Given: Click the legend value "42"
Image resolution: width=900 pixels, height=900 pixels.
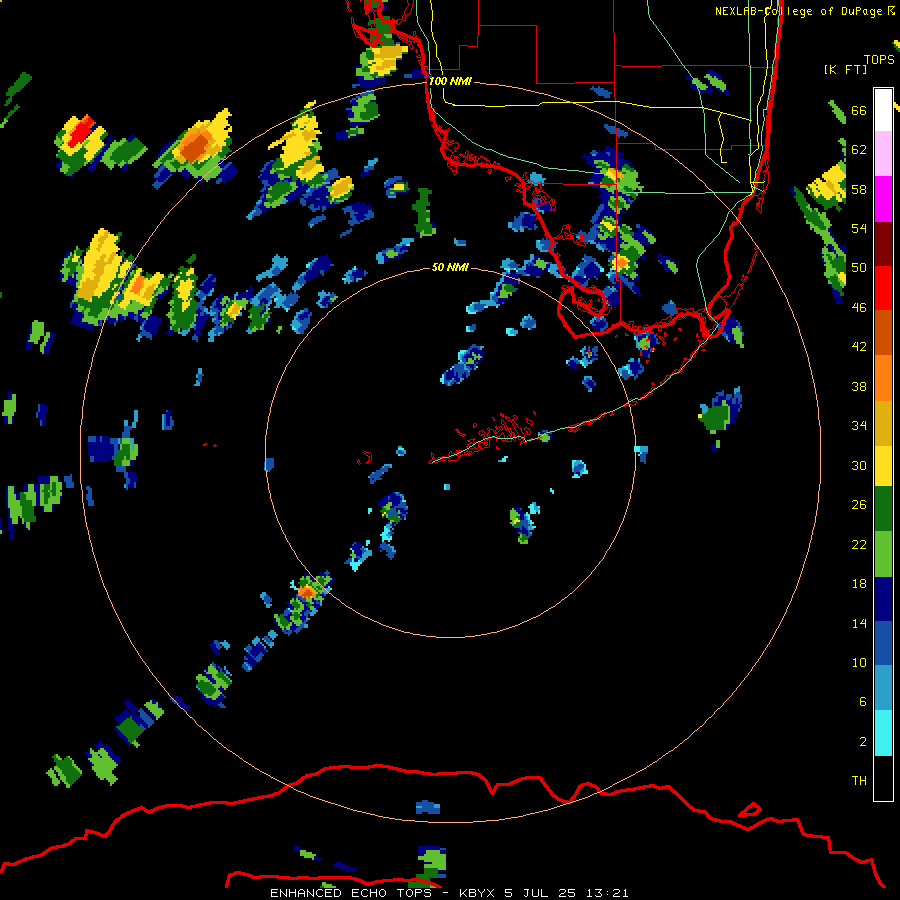Looking at the screenshot, I should (859, 347).
